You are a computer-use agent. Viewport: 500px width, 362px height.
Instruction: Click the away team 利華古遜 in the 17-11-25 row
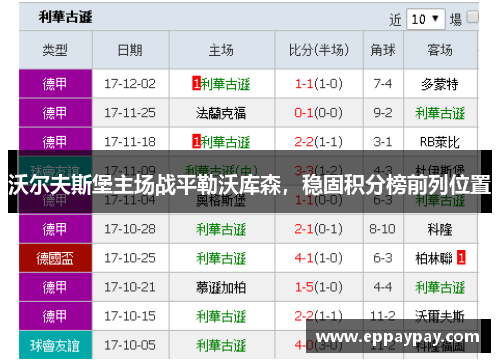pos(440,113)
